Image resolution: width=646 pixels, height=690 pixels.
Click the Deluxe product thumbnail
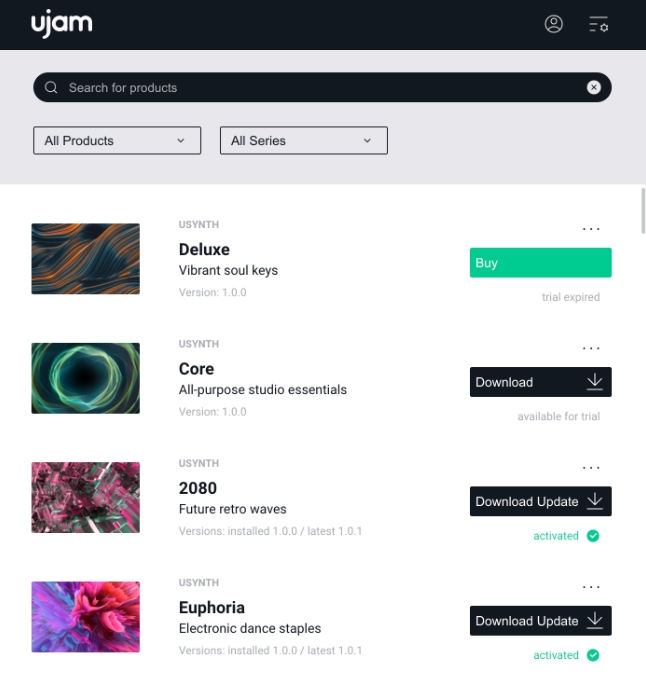(85, 259)
